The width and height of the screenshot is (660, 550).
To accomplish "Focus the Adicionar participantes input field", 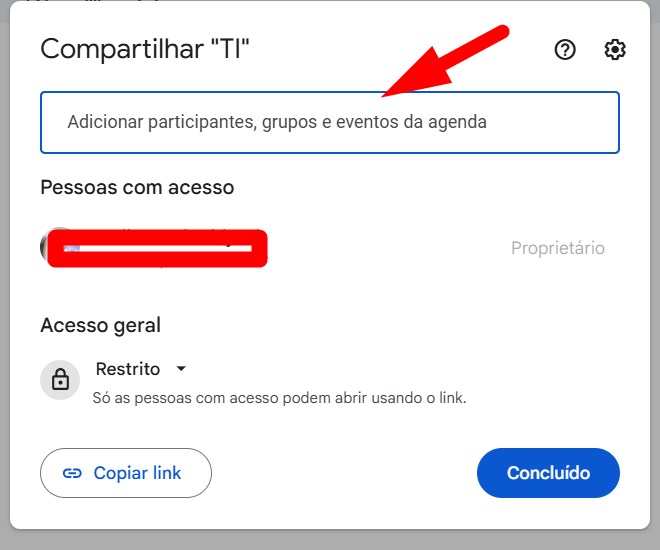I will coord(330,123).
